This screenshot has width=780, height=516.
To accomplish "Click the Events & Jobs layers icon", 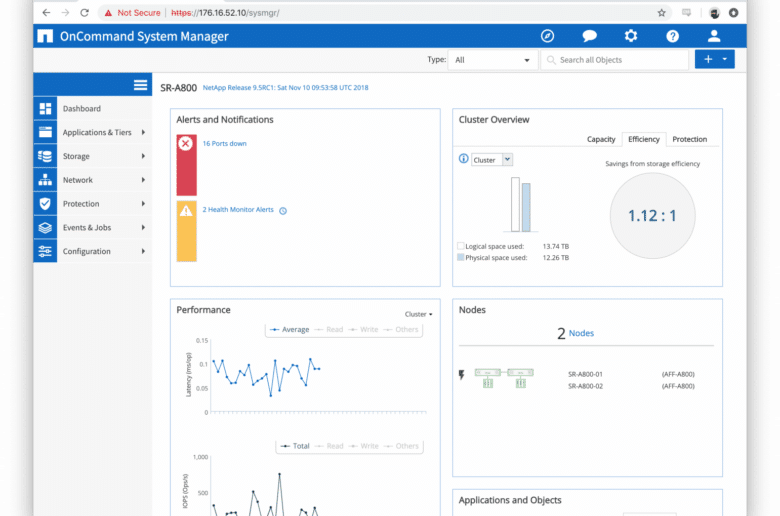I will click(45, 227).
